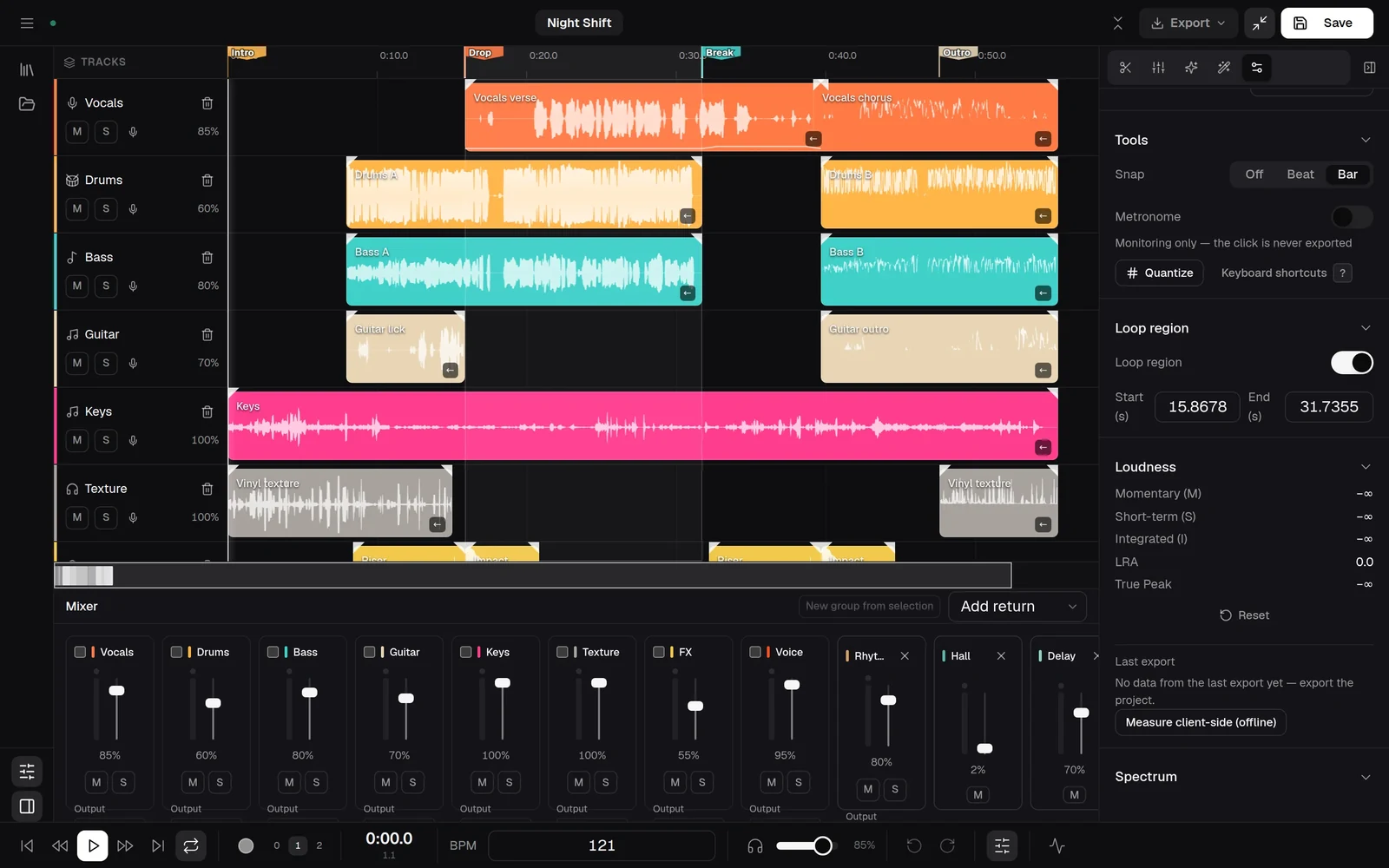This screenshot has height=868, width=1389.
Task: Select the scissors split tool
Action: (1125, 68)
